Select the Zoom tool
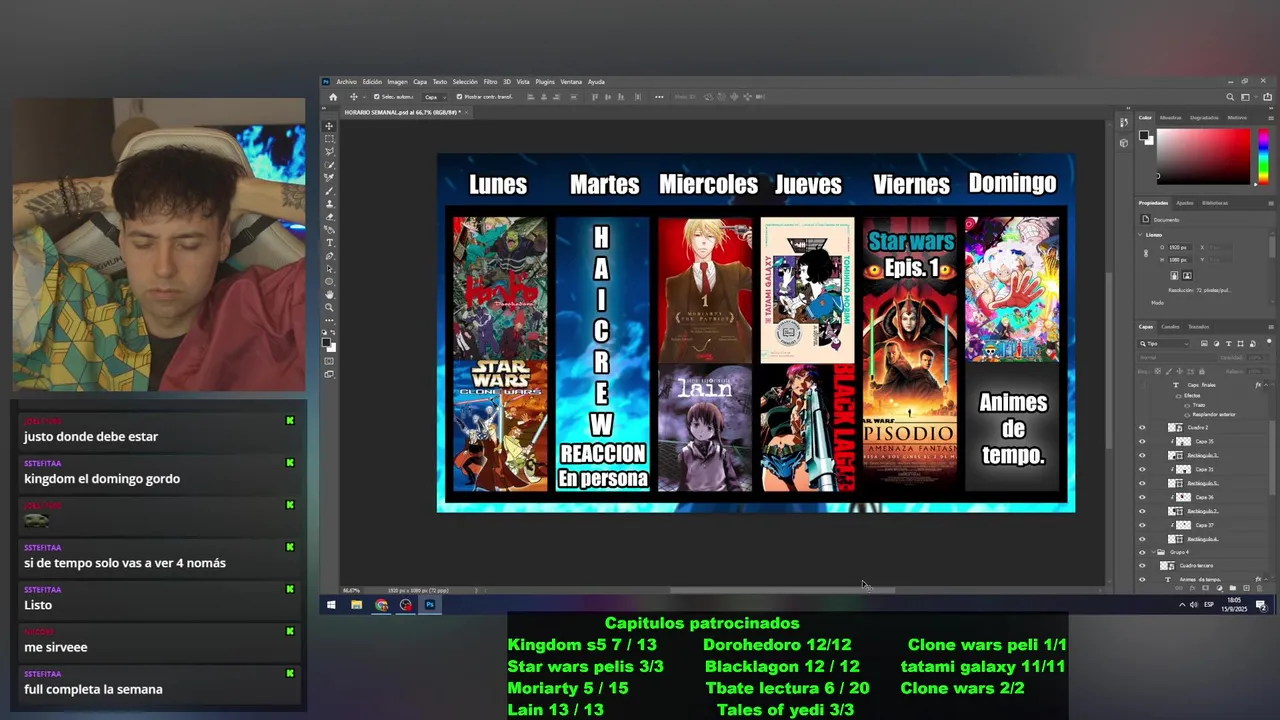The width and height of the screenshot is (1280, 720). point(330,307)
